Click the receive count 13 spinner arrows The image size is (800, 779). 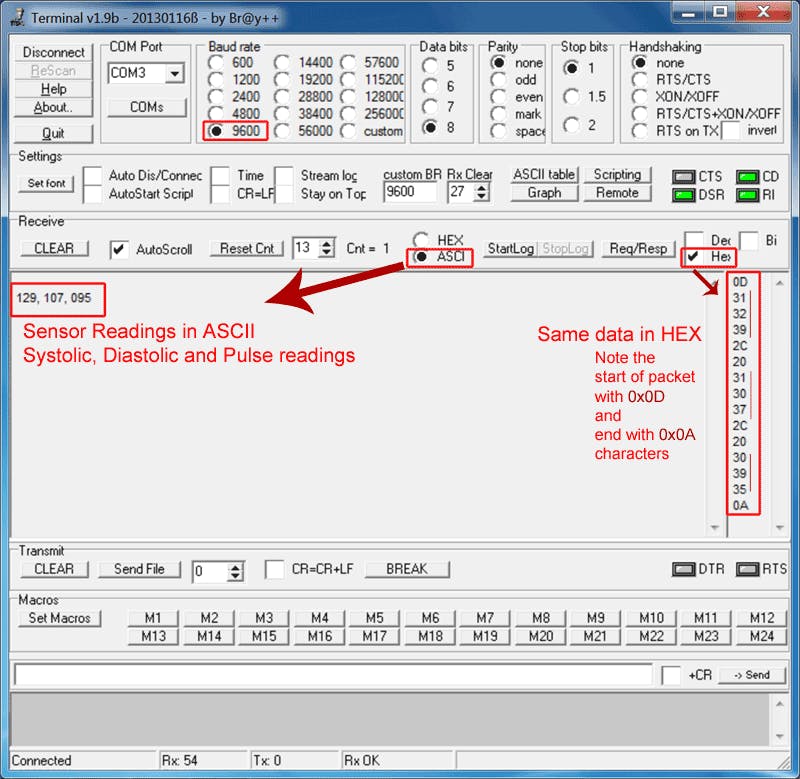tap(327, 248)
